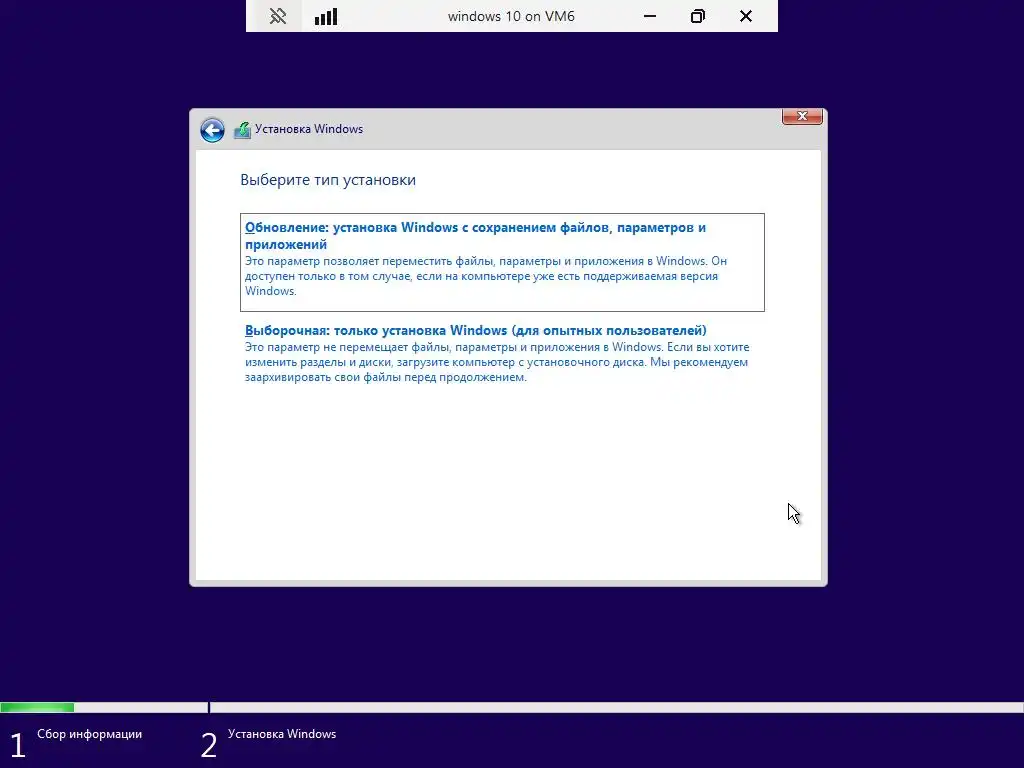
Task: Click the custom option description paragraph
Action: point(497,362)
